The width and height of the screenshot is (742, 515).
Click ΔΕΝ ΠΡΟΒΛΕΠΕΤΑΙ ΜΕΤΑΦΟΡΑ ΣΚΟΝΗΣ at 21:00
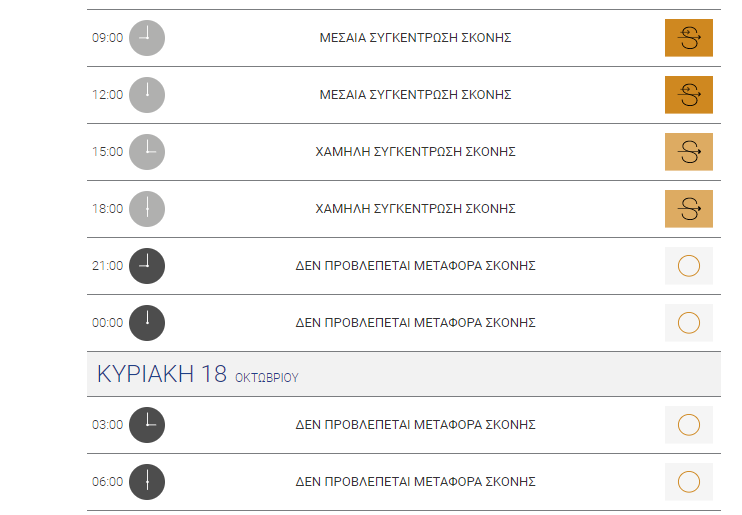pos(415,266)
